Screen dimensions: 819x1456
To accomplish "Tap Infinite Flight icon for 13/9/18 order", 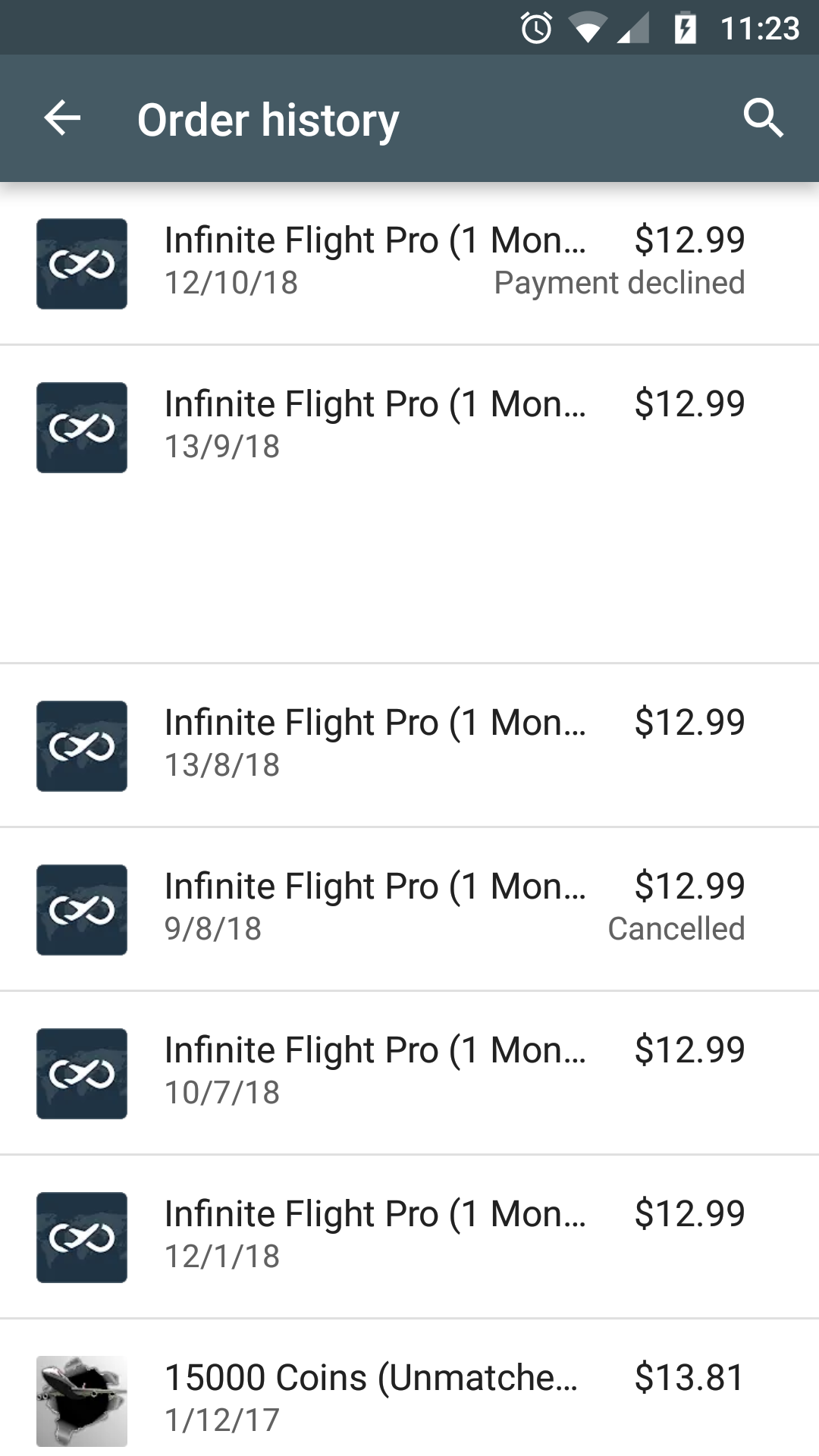I will tap(82, 428).
